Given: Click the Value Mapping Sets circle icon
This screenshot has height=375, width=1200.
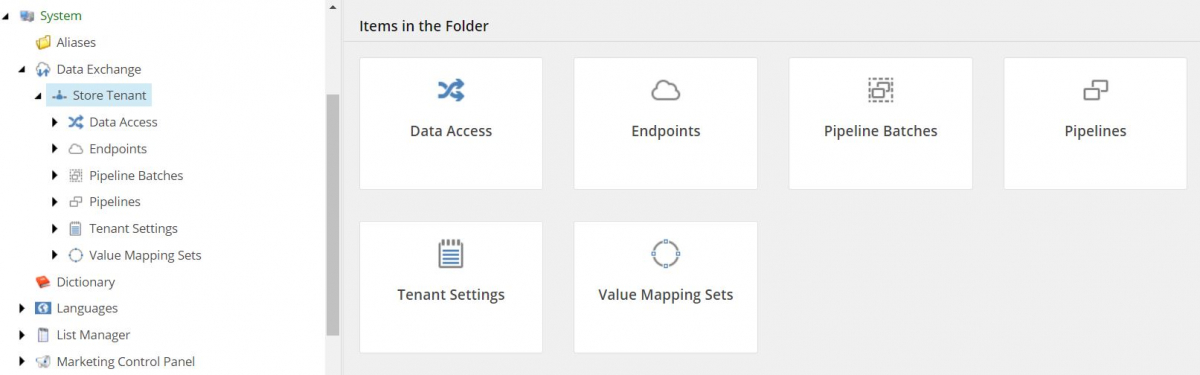Looking at the screenshot, I should tap(666, 254).
